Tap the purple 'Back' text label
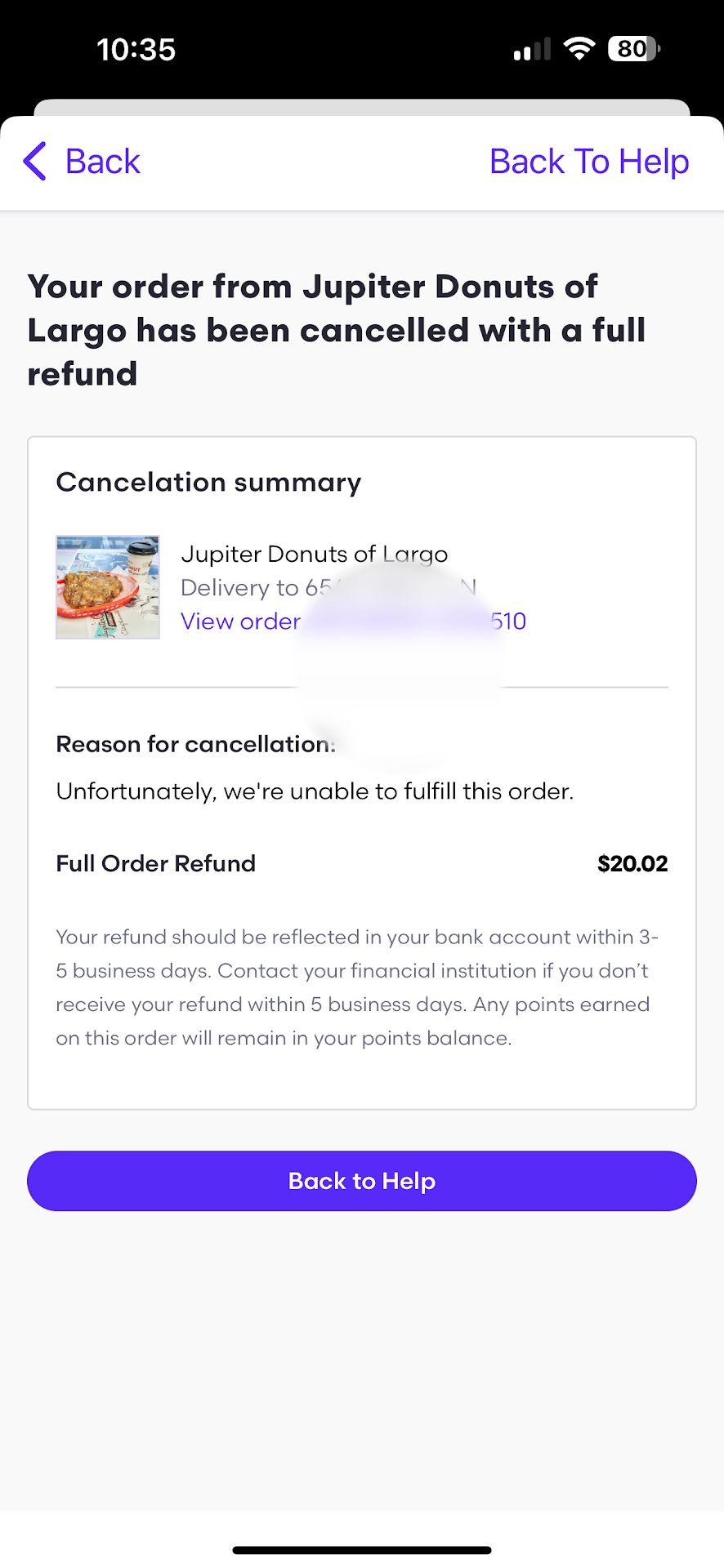The width and height of the screenshot is (724, 1568). tap(103, 162)
